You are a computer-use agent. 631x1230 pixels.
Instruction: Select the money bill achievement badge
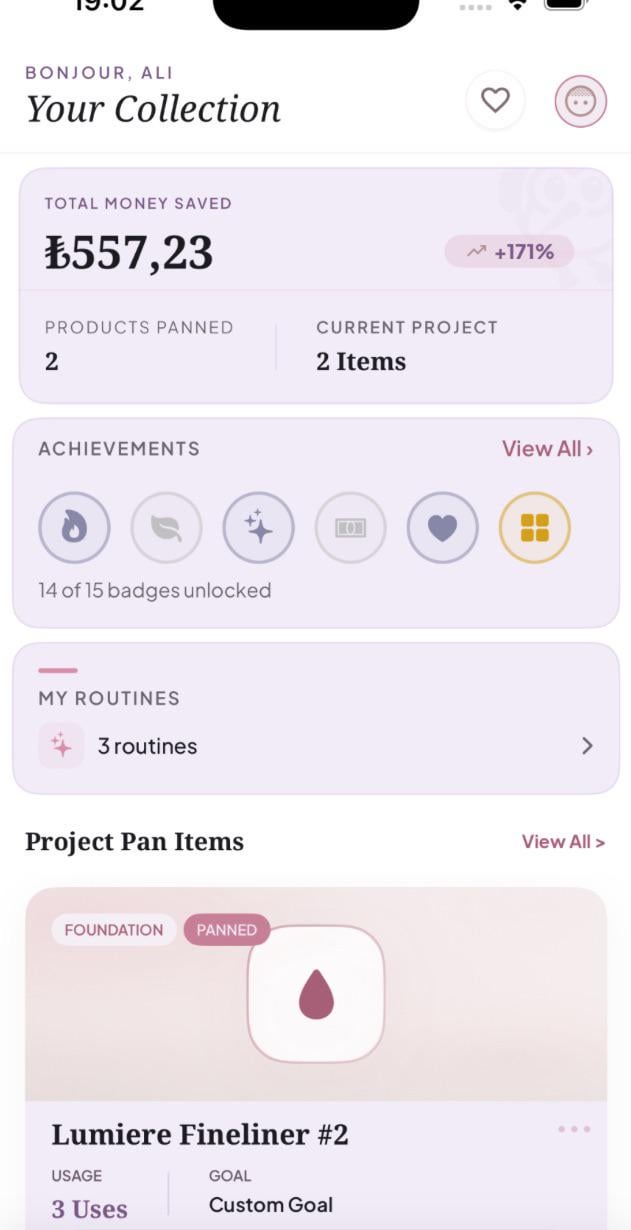[350, 528]
